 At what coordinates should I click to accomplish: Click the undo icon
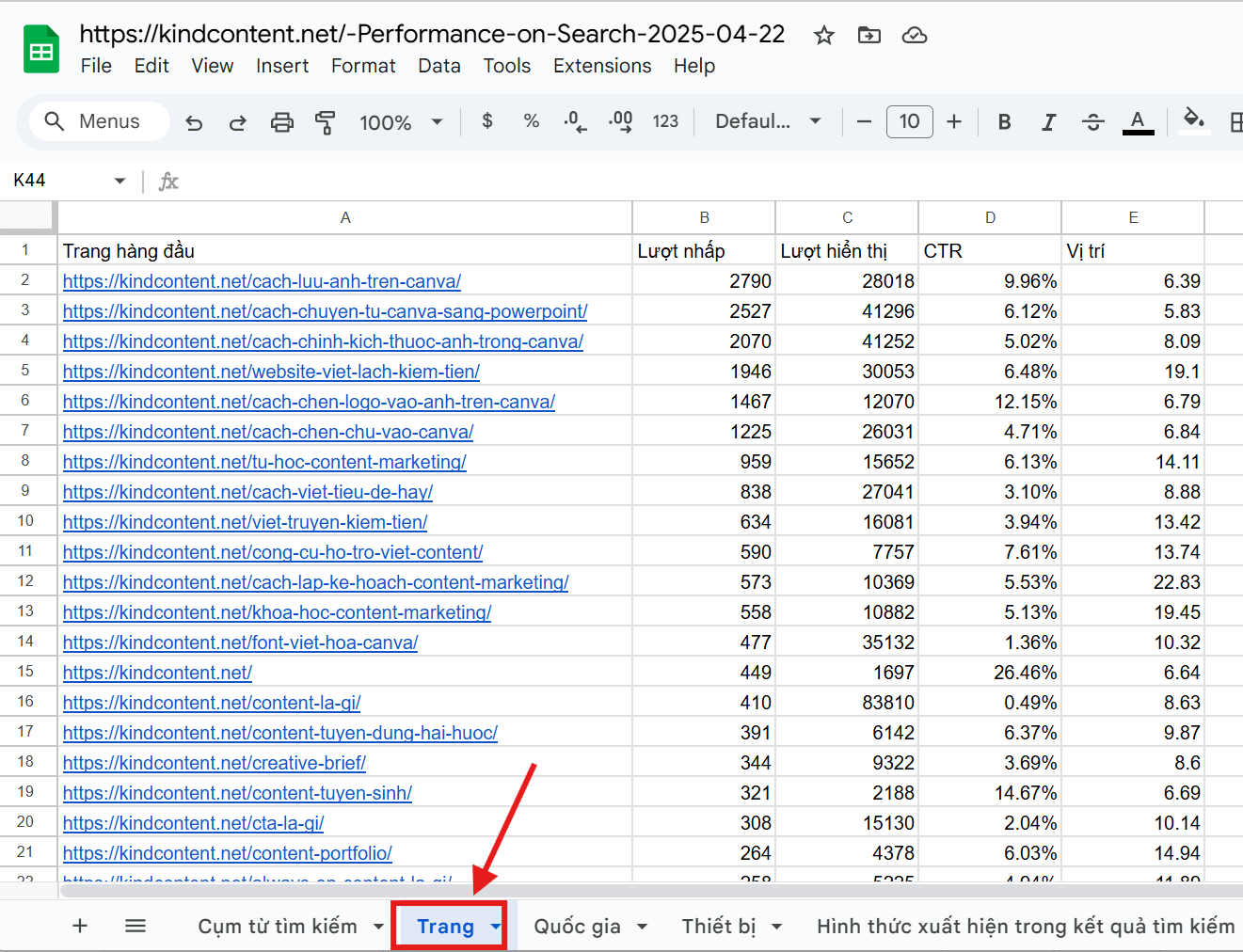194,122
